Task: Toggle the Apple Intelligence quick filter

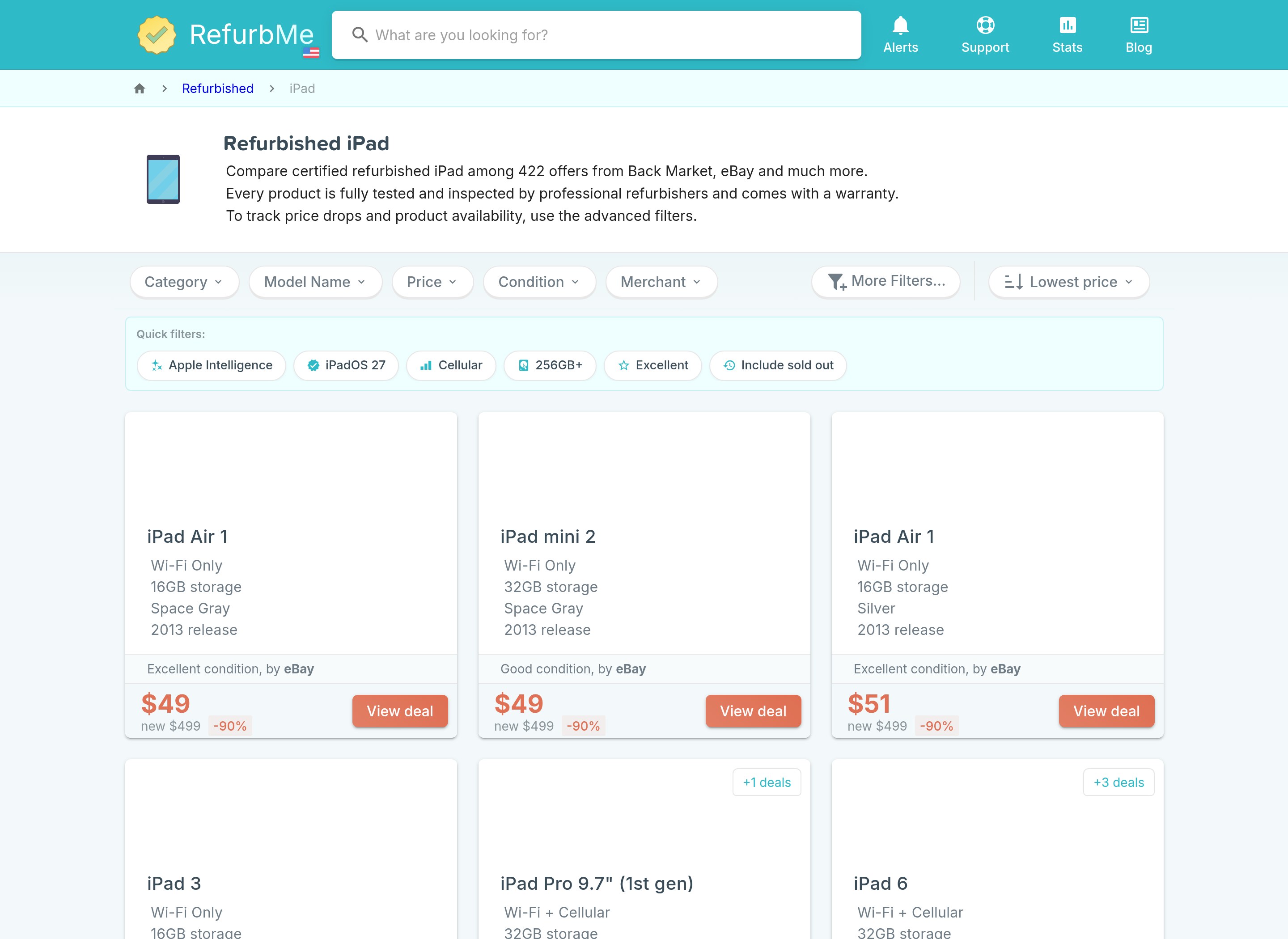Action: point(212,365)
